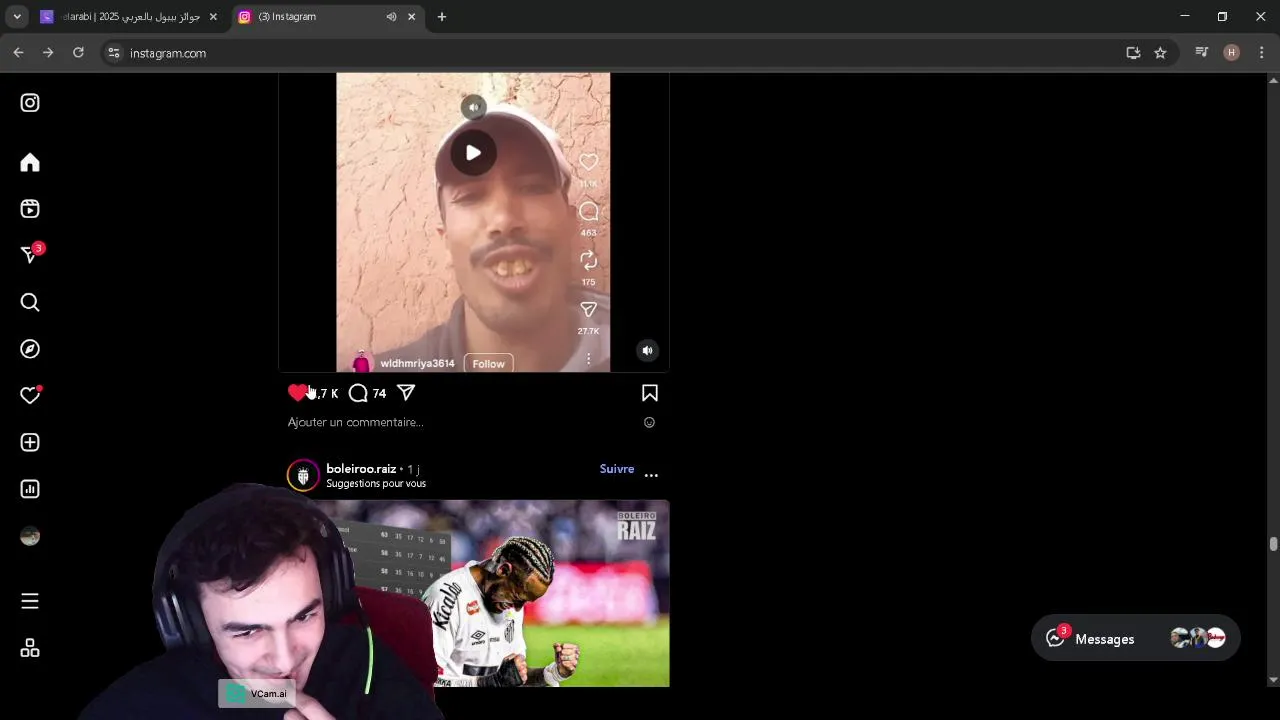The width and height of the screenshot is (1280, 720).
Task: Click in-video repost icon showing 175
Action: pos(588,260)
